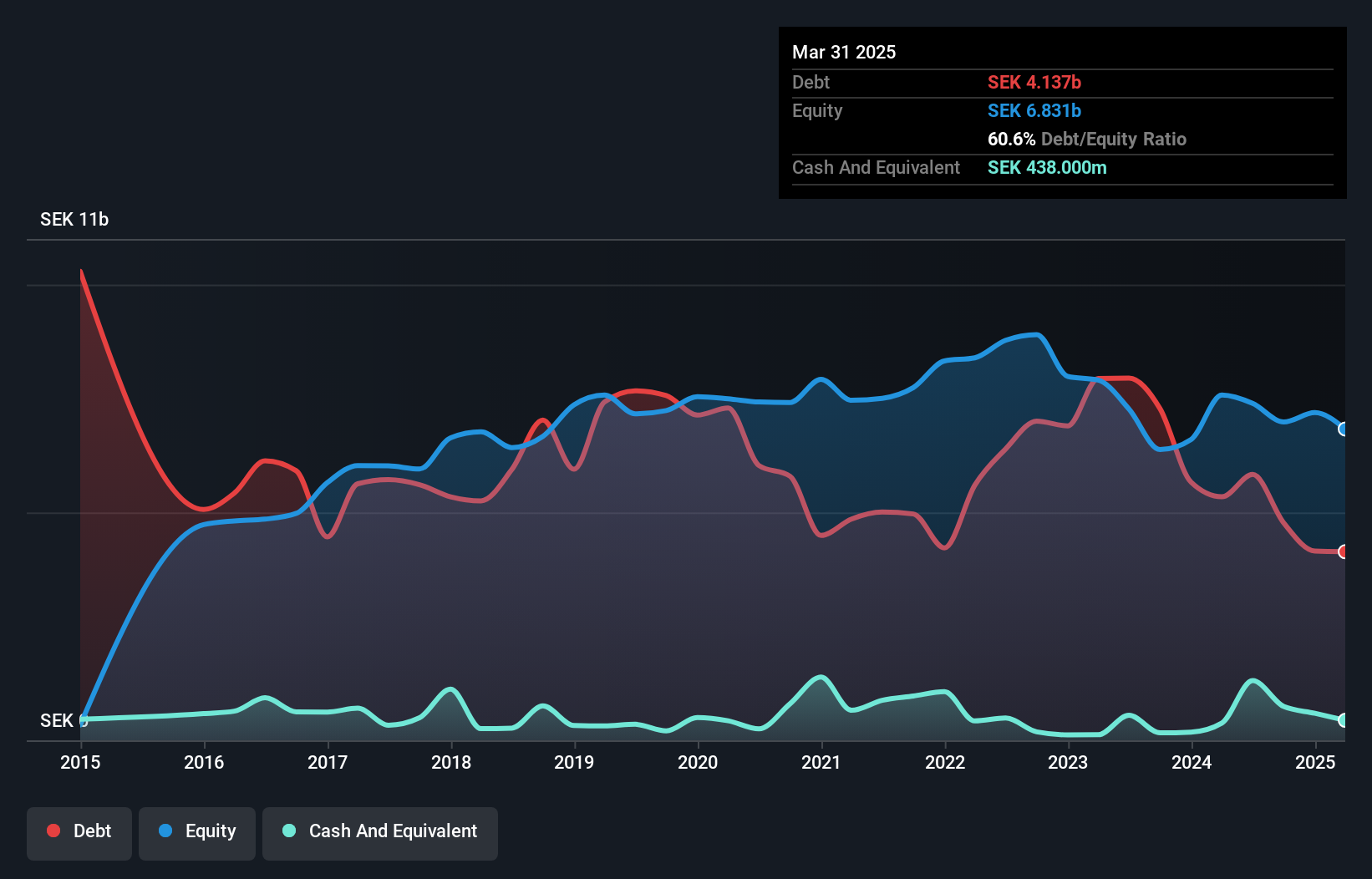Select the 2017 x-axis label
The width and height of the screenshot is (1372, 879).
pos(328,762)
